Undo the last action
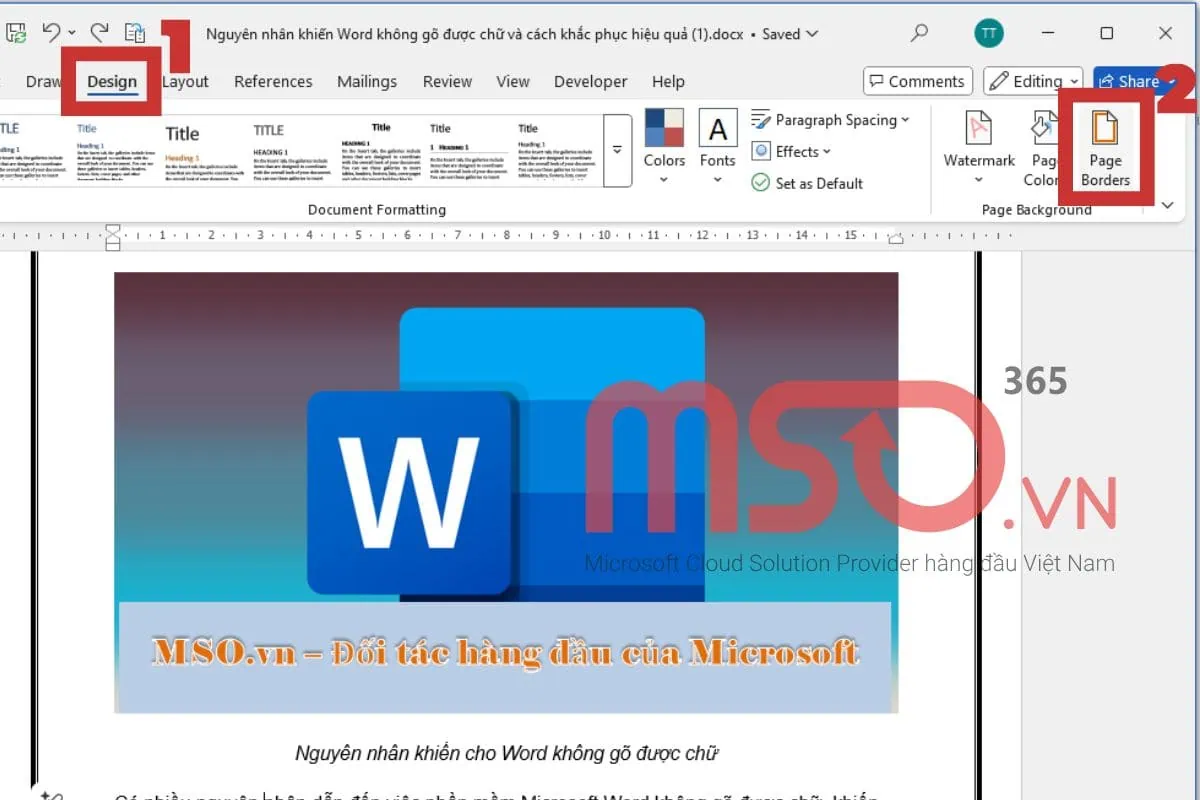The image size is (1200, 800). click(x=53, y=32)
